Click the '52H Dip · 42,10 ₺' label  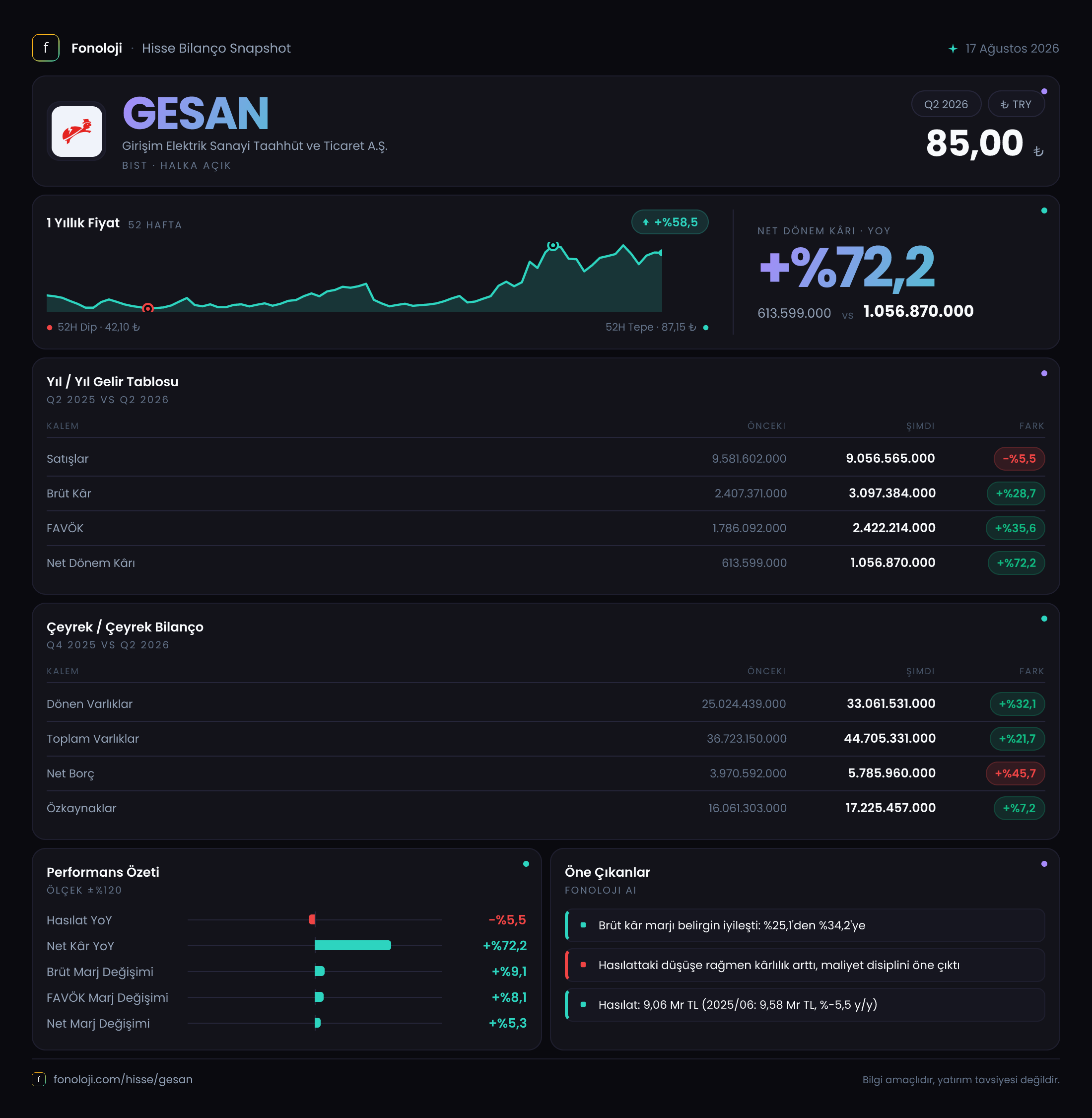click(98, 327)
